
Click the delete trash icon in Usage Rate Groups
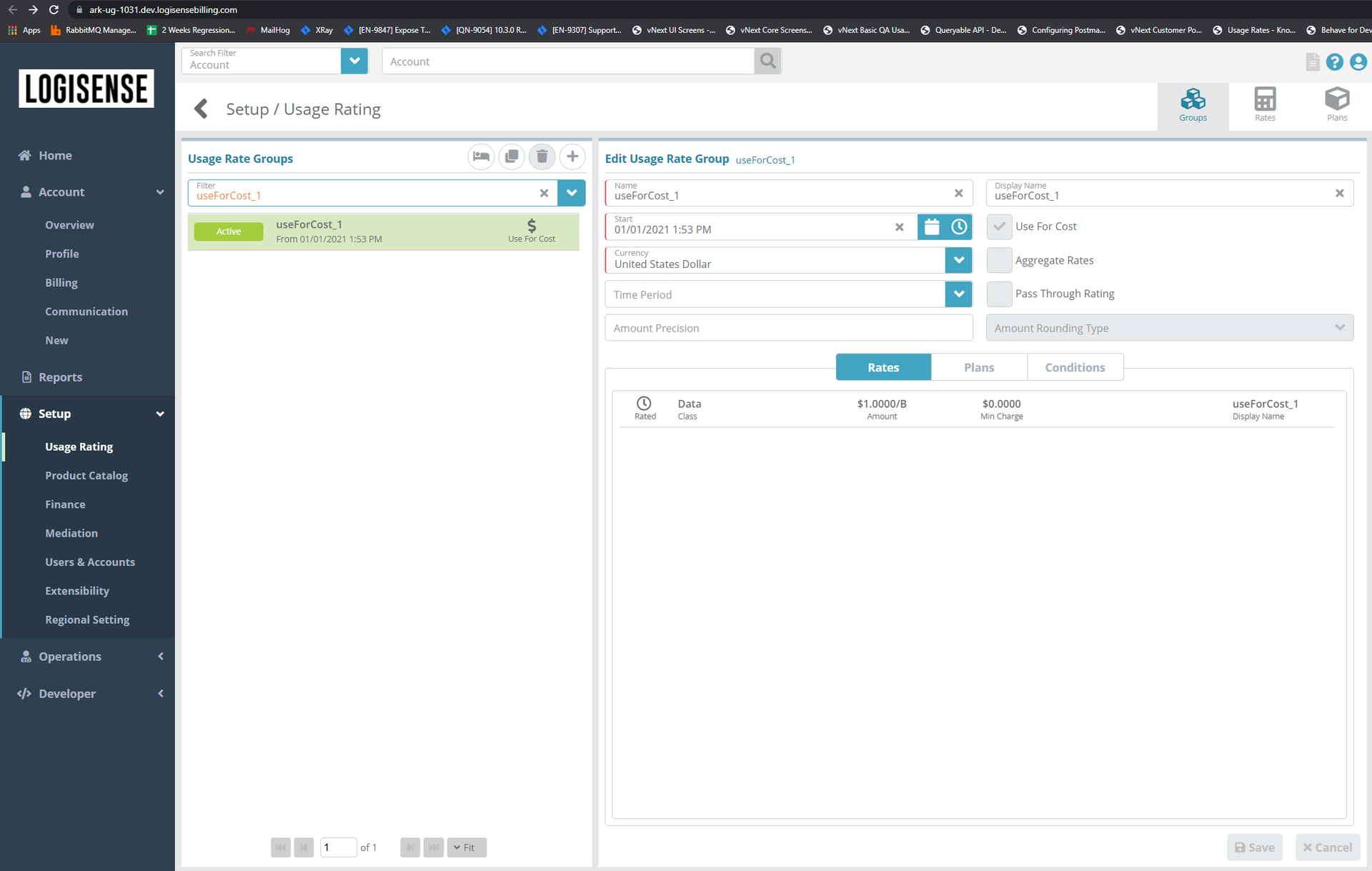(x=542, y=156)
